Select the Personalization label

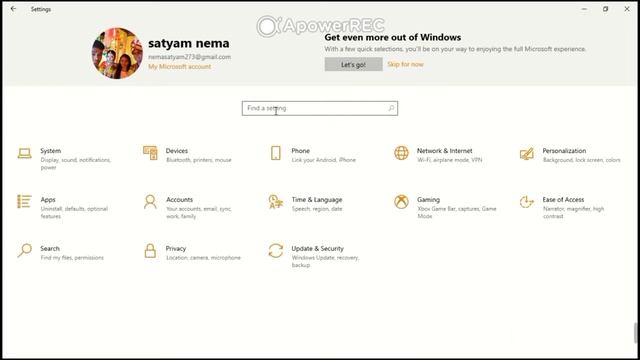[x=564, y=151]
